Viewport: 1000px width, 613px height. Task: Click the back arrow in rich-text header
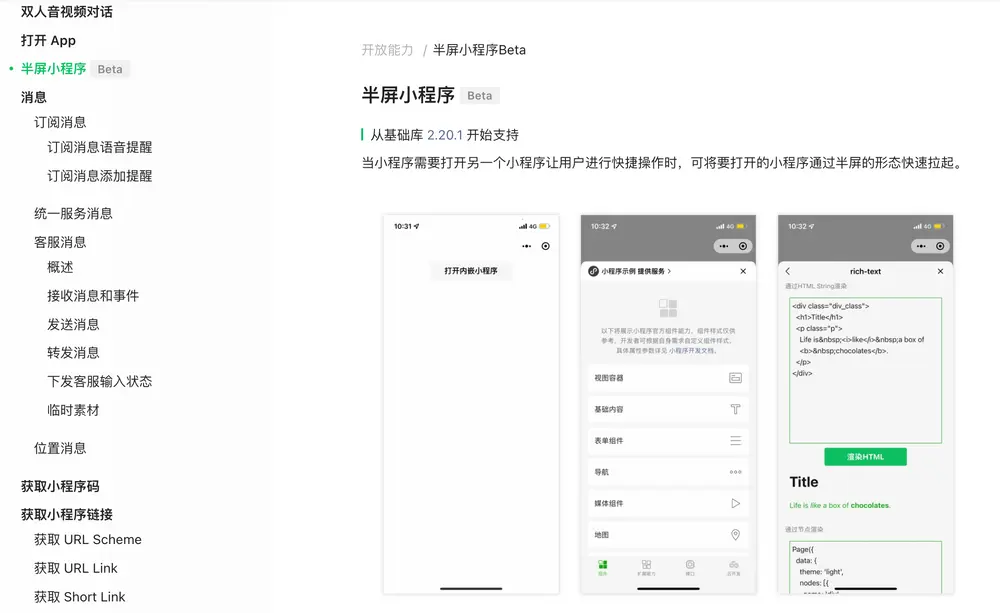coord(788,271)
